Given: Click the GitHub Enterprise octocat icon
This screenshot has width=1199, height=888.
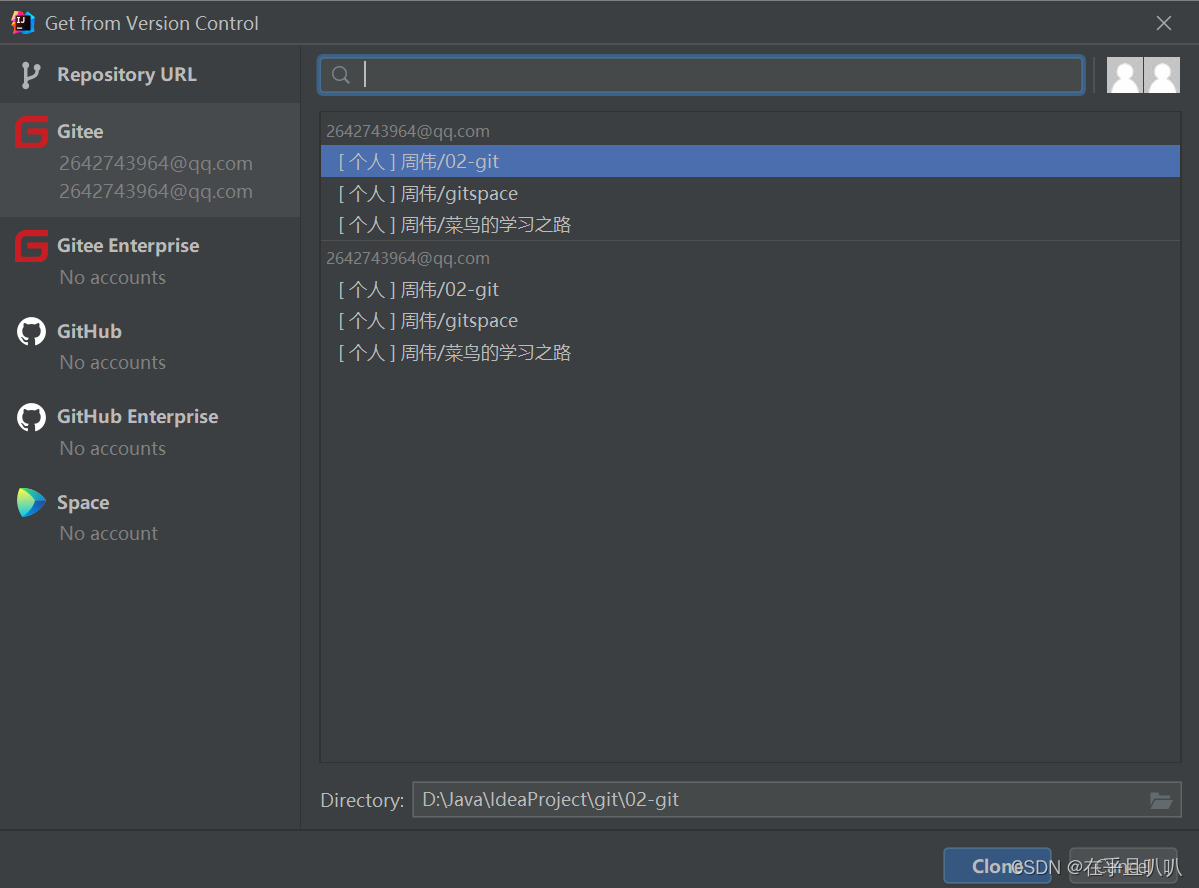Looking at the screenshot, I should pyautogui.click(x=31, y=417).
